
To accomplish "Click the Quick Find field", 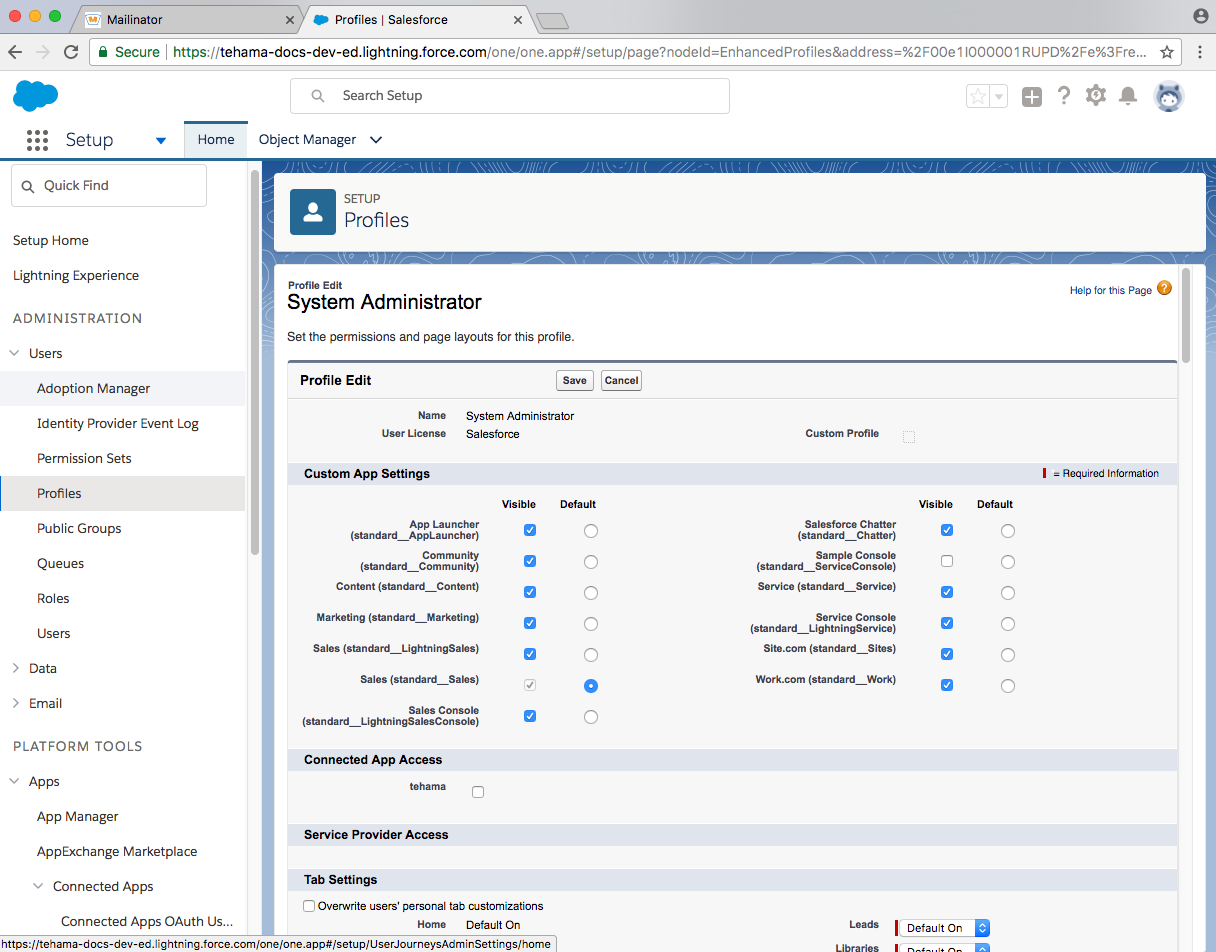I will [109, 186].
